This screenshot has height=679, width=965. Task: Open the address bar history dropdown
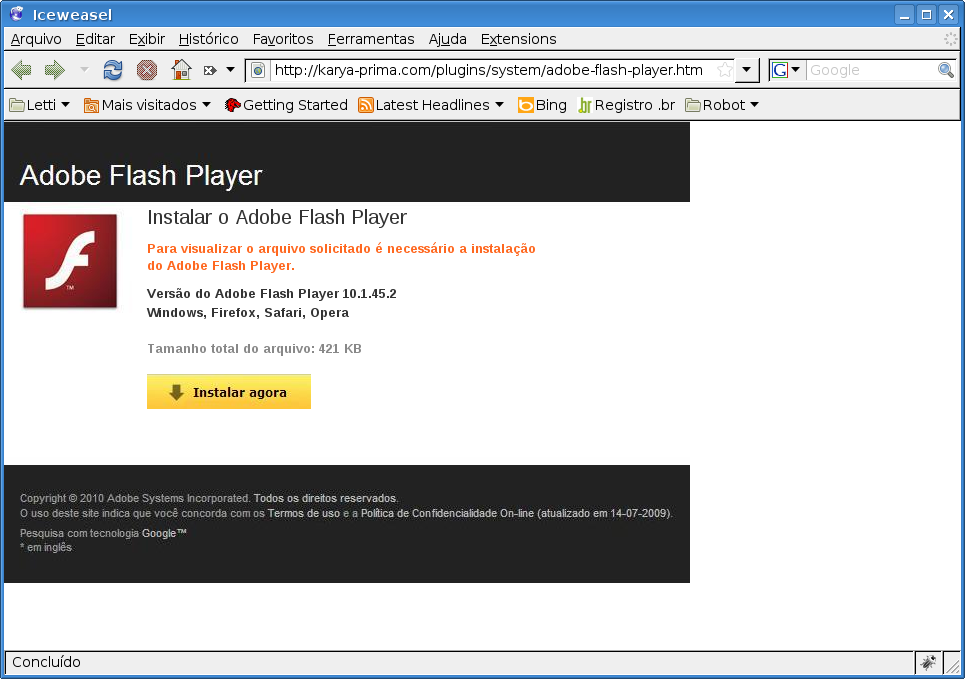(x=747, y=70)
